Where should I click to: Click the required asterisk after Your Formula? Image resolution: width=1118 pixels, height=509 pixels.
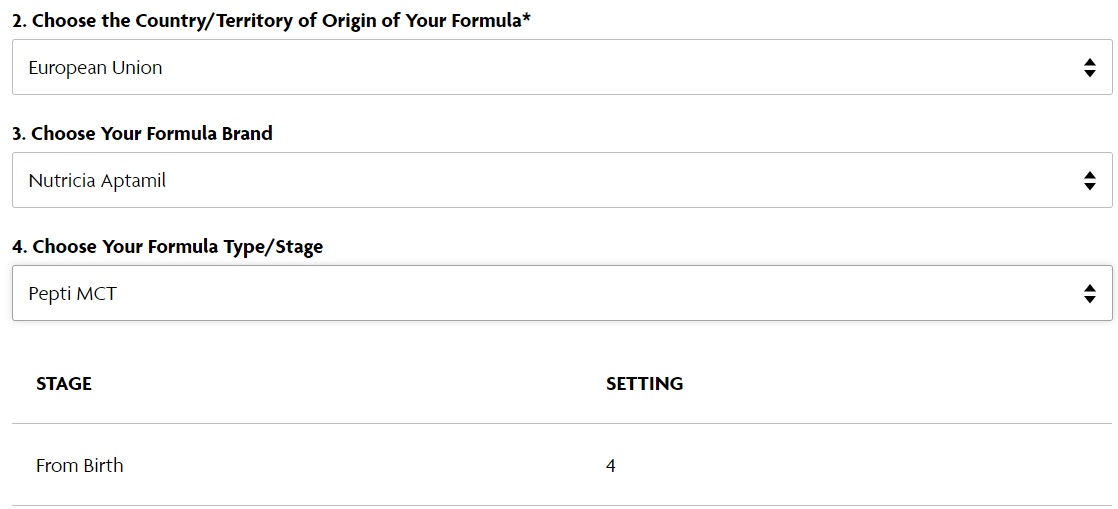(x=527, y=19)
